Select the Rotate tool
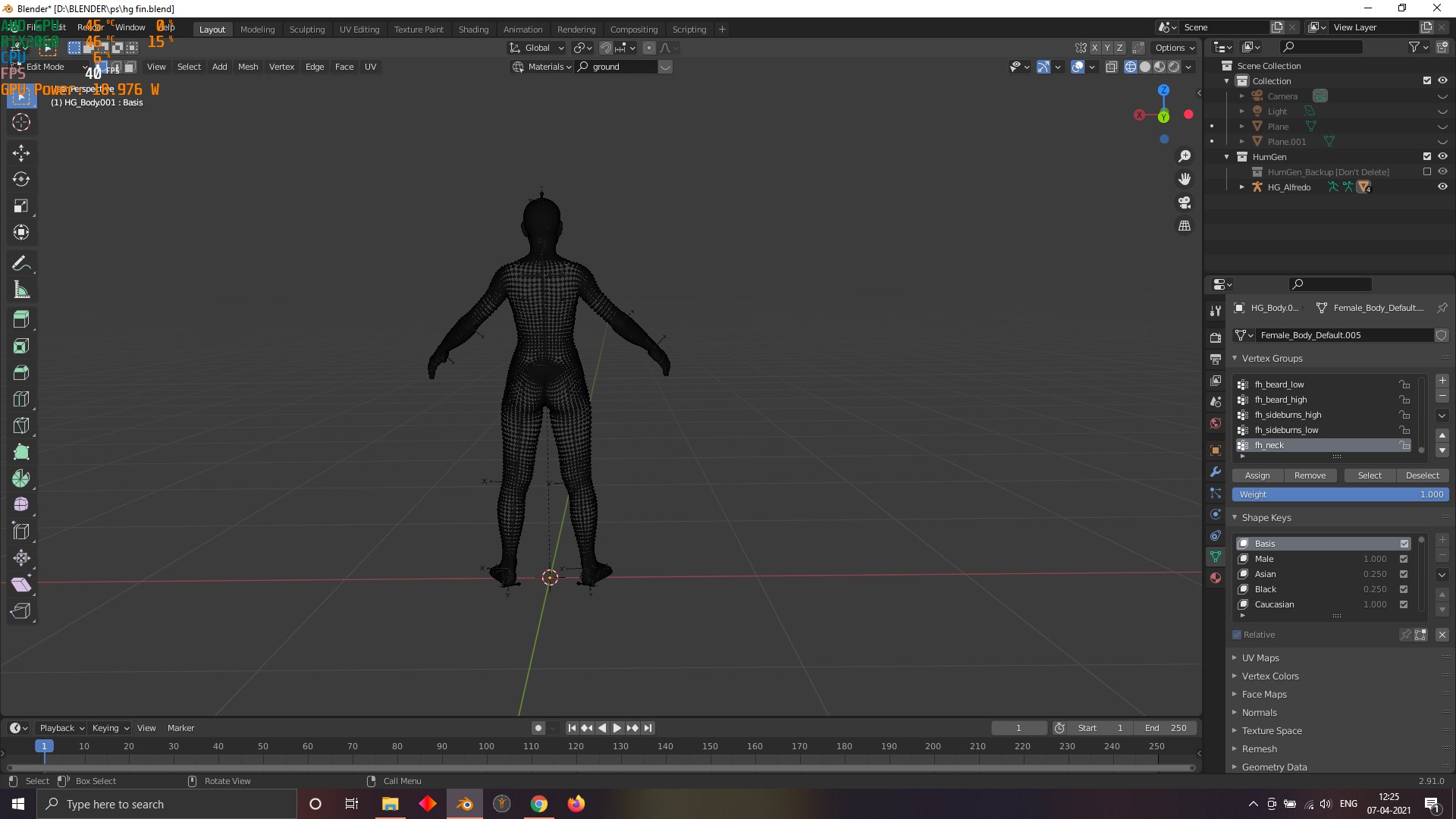Screen dimensions: 1456x819 tap(21, 180)
